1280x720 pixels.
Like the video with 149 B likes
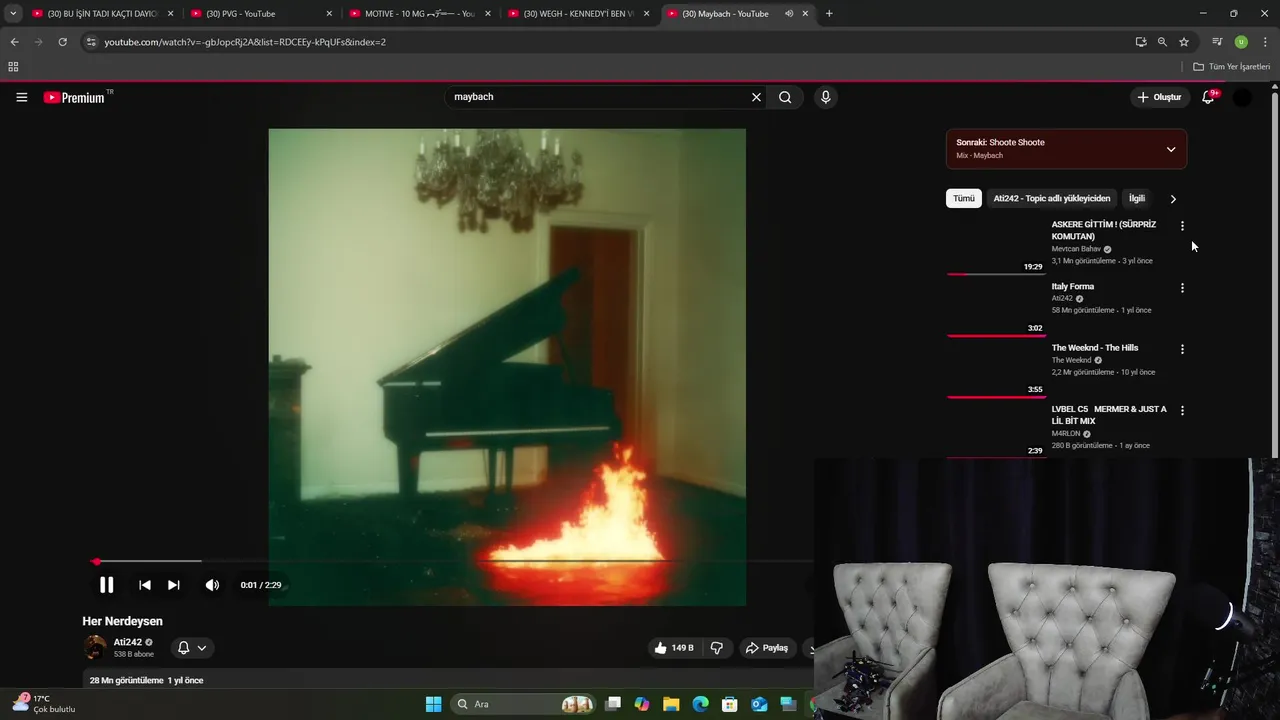click(674, 648)
